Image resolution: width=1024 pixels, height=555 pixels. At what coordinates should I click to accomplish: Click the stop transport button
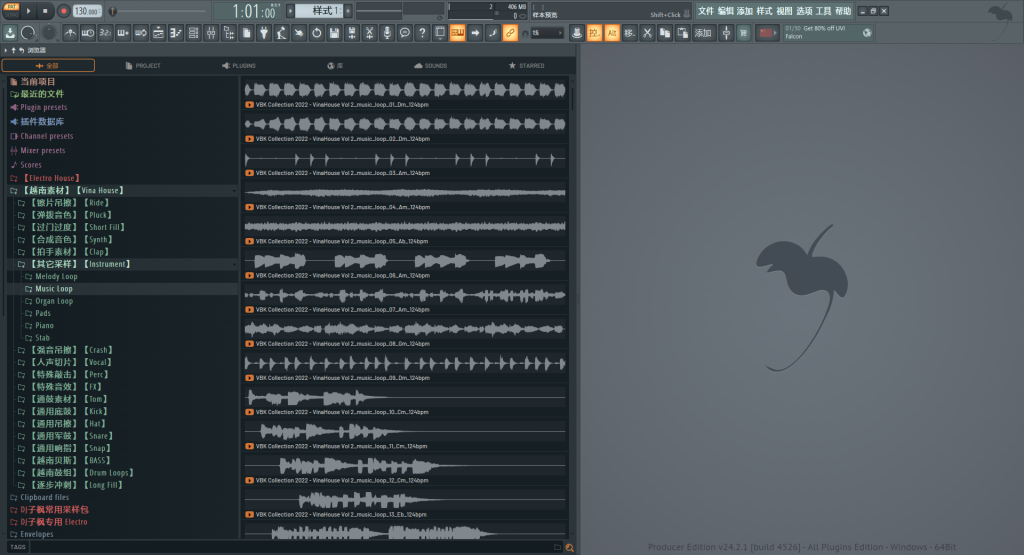[45, 11]
